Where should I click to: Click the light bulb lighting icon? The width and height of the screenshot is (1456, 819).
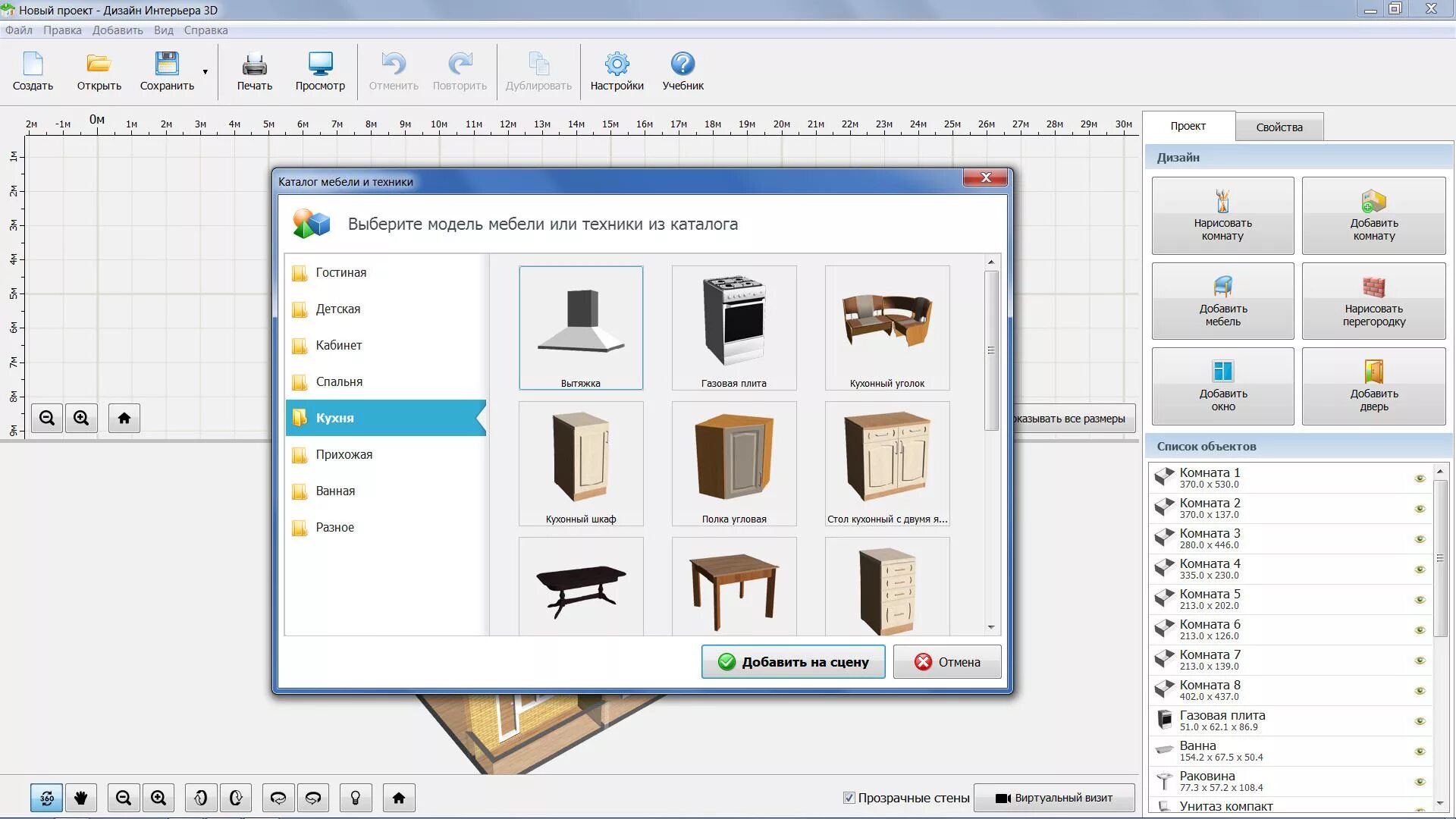point(355,798)
